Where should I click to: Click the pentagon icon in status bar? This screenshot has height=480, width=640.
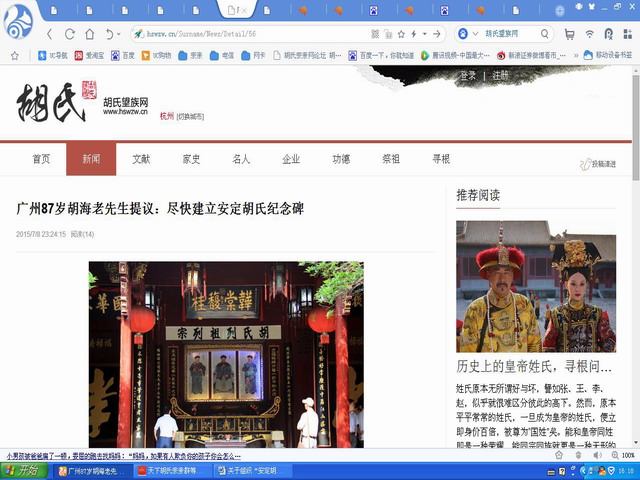559,456
